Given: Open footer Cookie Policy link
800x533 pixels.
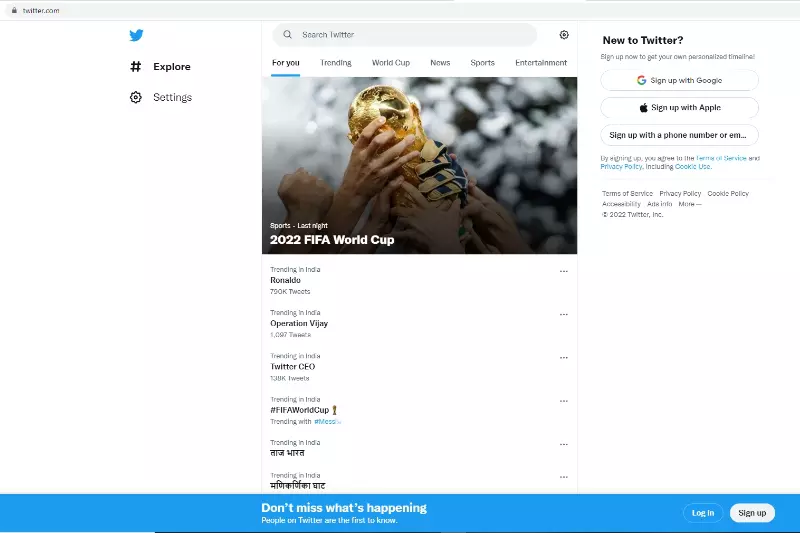Looking at the screenshot, I should pyautogui.click(x=728, y=194).
